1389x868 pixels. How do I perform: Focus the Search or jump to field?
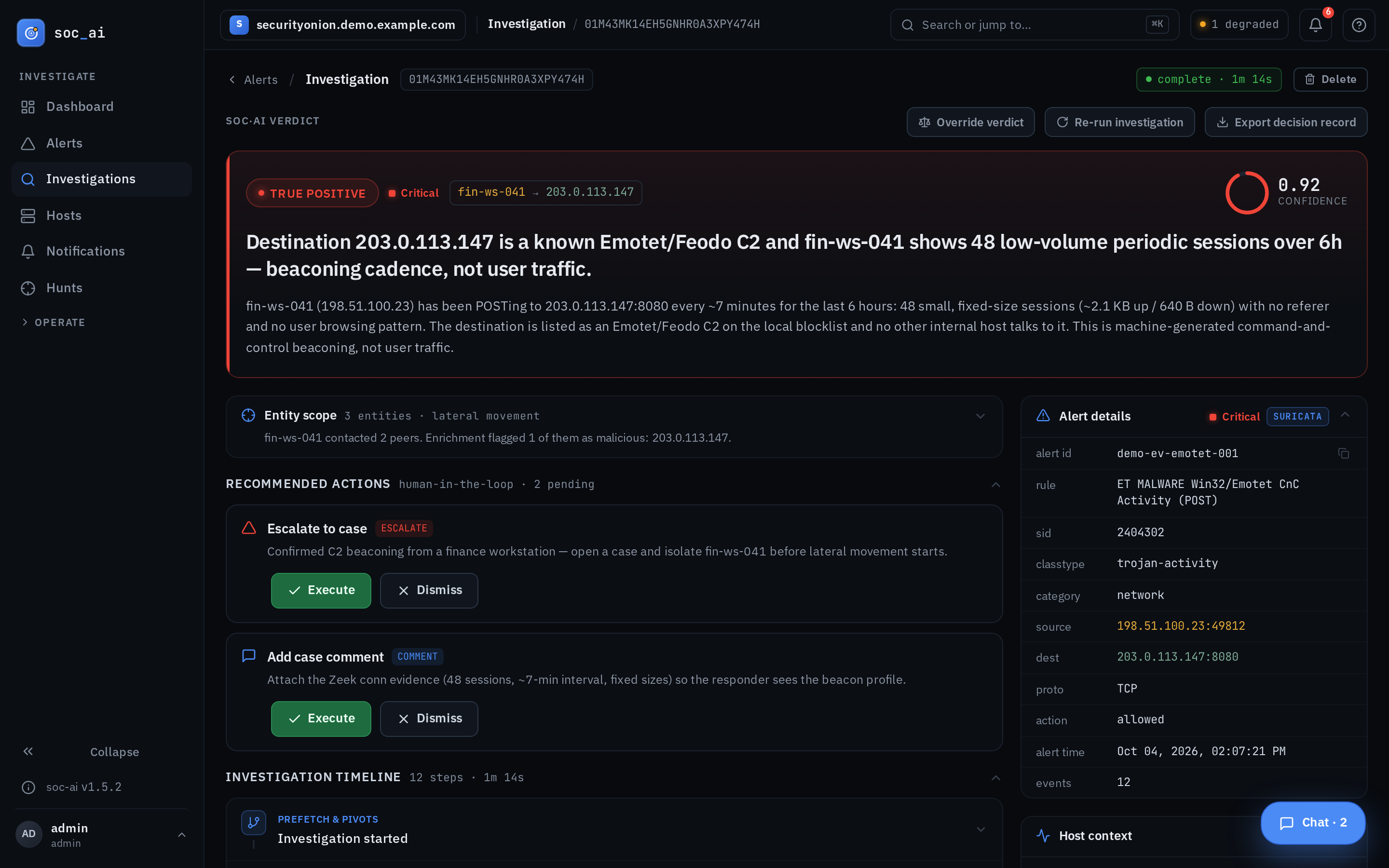pyautogui.click(x=1035, y=25)
